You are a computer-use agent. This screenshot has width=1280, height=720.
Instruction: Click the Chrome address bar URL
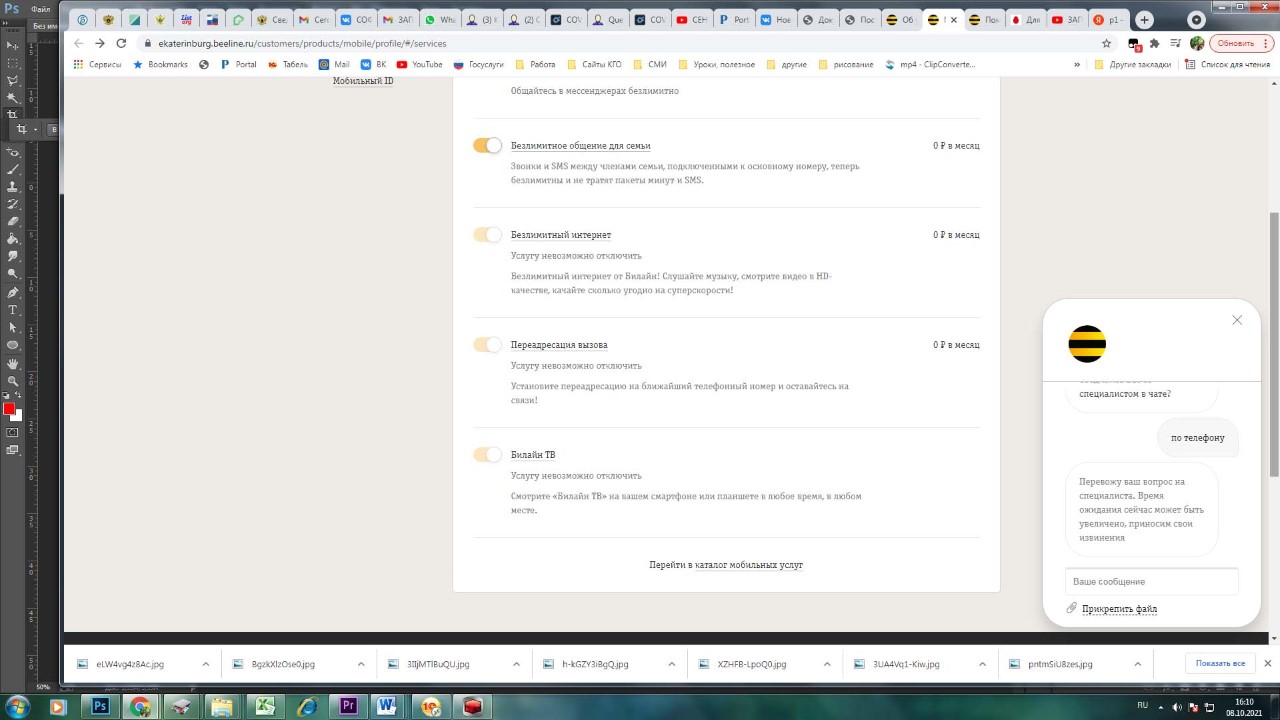pos(302,43)
